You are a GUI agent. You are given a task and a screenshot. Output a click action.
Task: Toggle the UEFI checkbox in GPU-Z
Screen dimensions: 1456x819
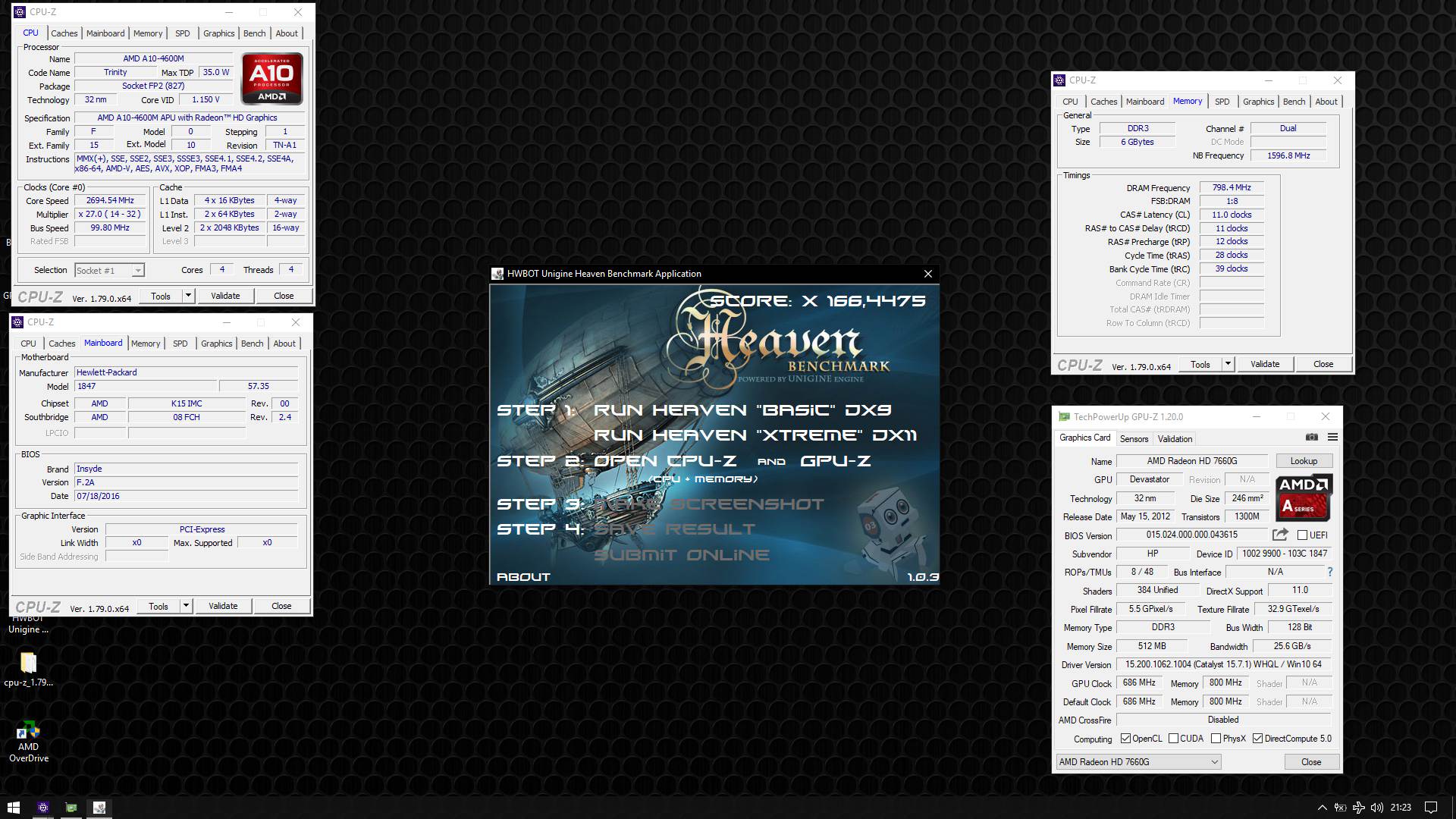click(1302, 535)
